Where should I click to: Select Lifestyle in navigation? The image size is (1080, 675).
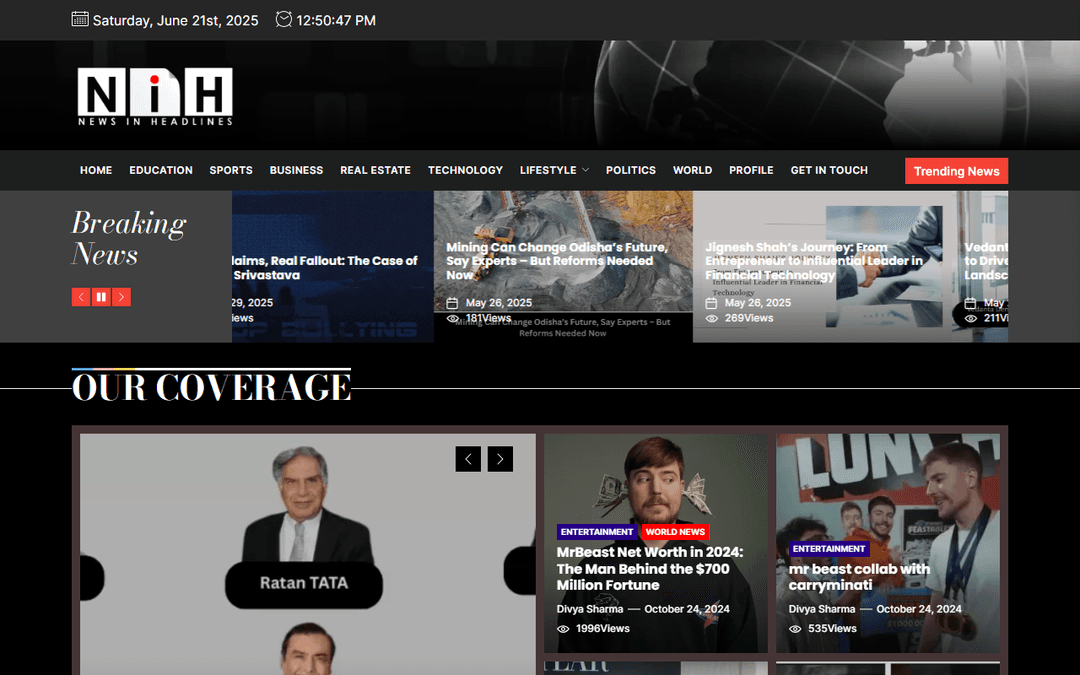tap(548, 170)
